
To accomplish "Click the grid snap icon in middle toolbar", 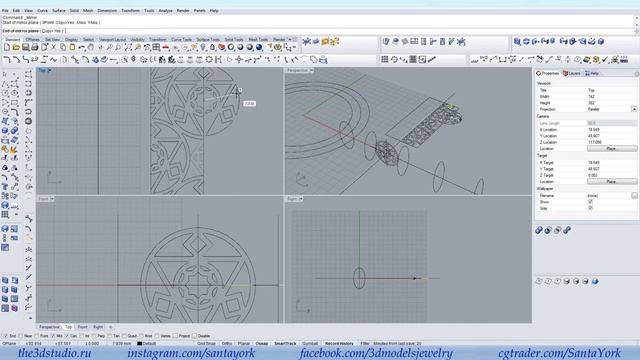I will tap(384, 60).
